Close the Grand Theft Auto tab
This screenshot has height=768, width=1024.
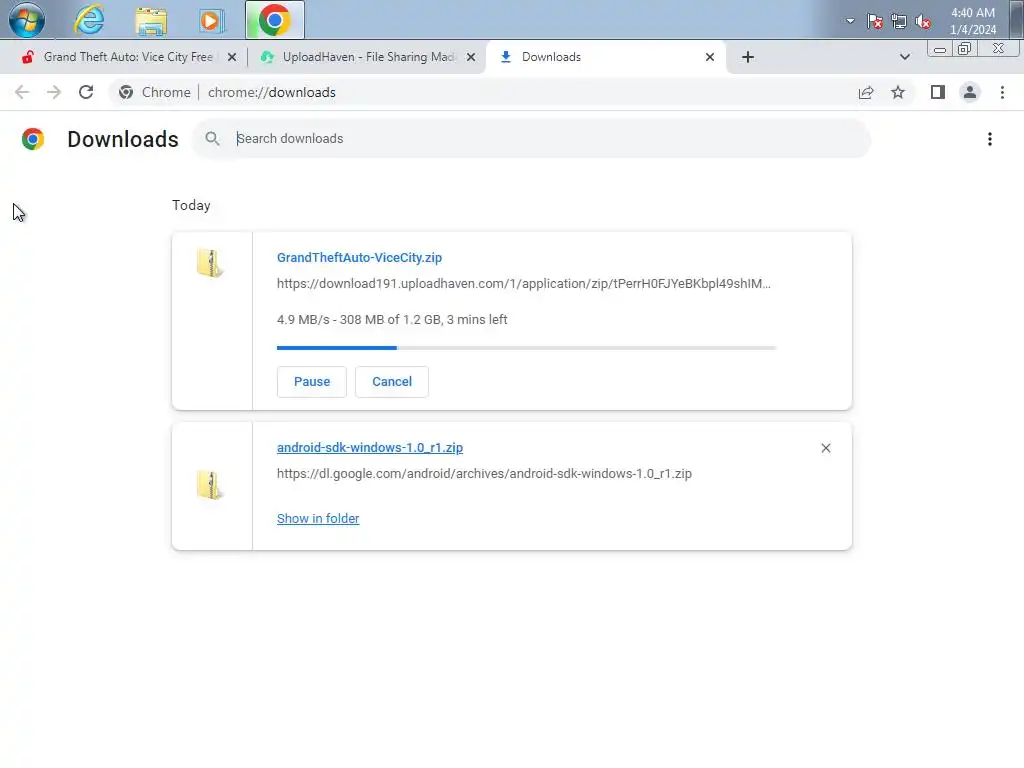click(231, 57)
